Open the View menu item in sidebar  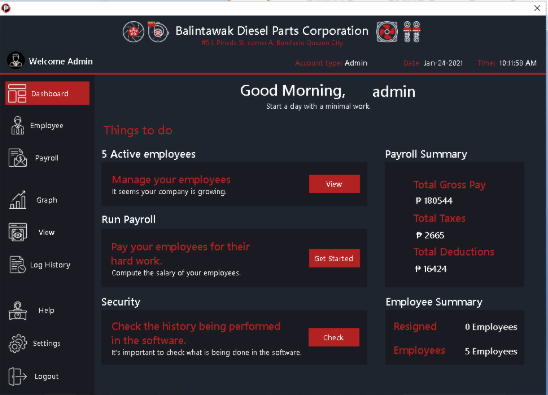click(46, 232)
